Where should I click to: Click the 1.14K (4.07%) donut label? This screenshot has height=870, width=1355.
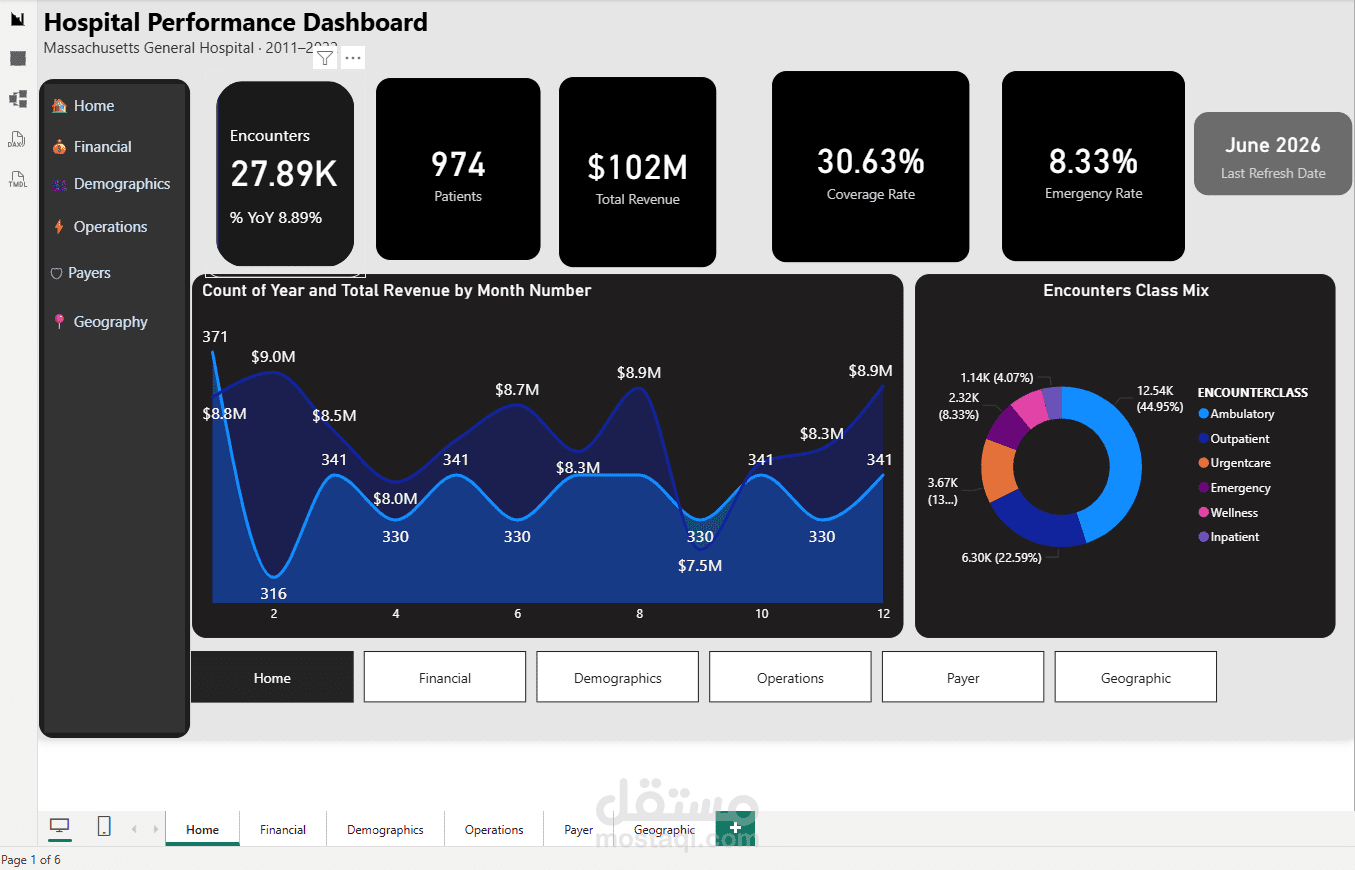[x=997, y=378]
